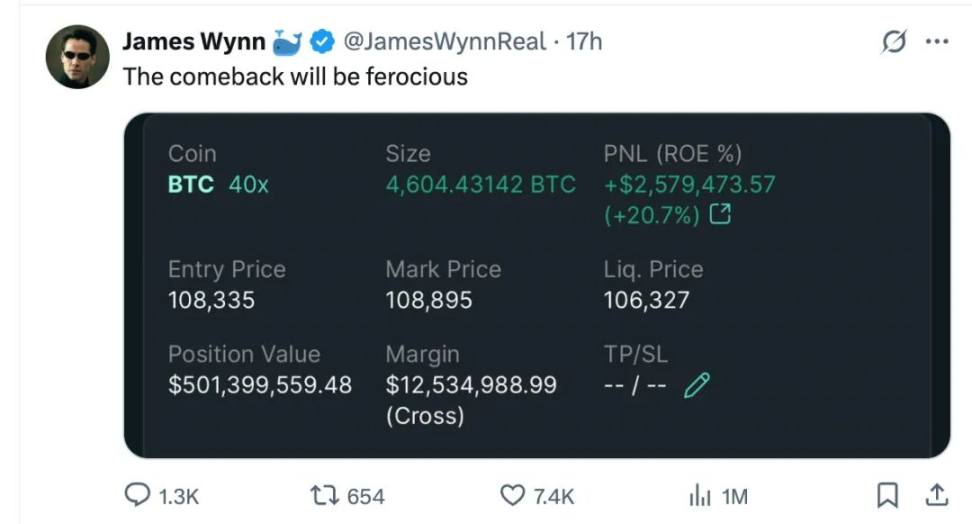Click the repost icon with 654

coord(324,495)
